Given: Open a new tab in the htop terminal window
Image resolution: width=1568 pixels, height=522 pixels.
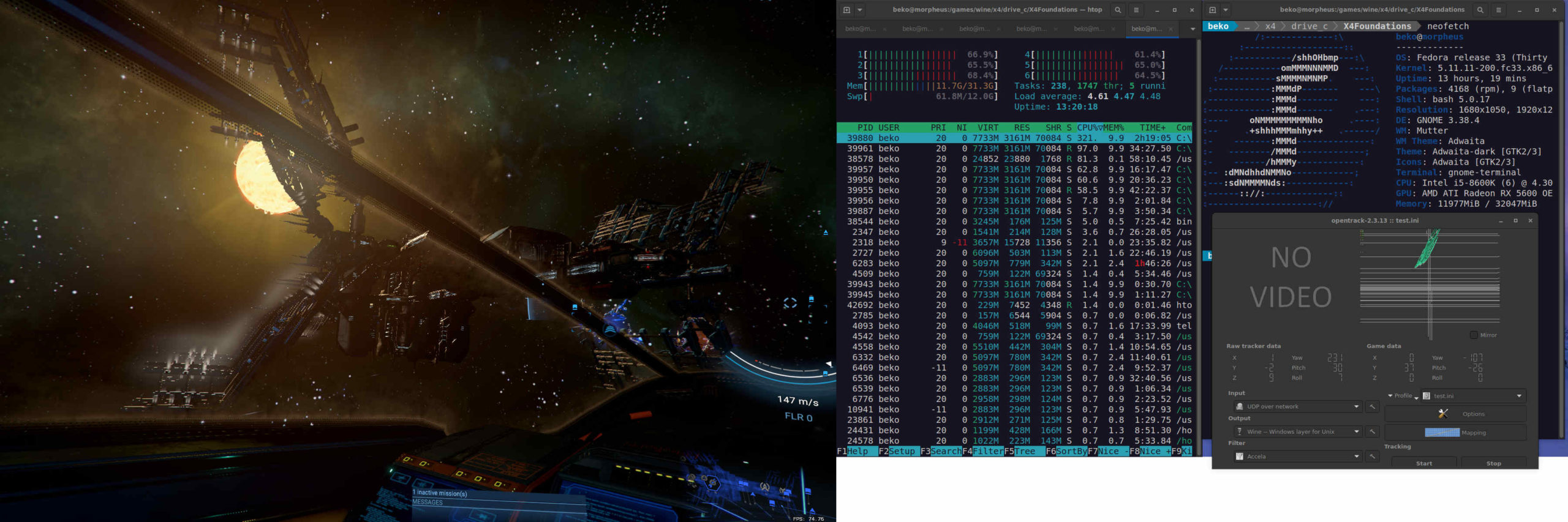Looking at the screenshot, I should (846, 10).
